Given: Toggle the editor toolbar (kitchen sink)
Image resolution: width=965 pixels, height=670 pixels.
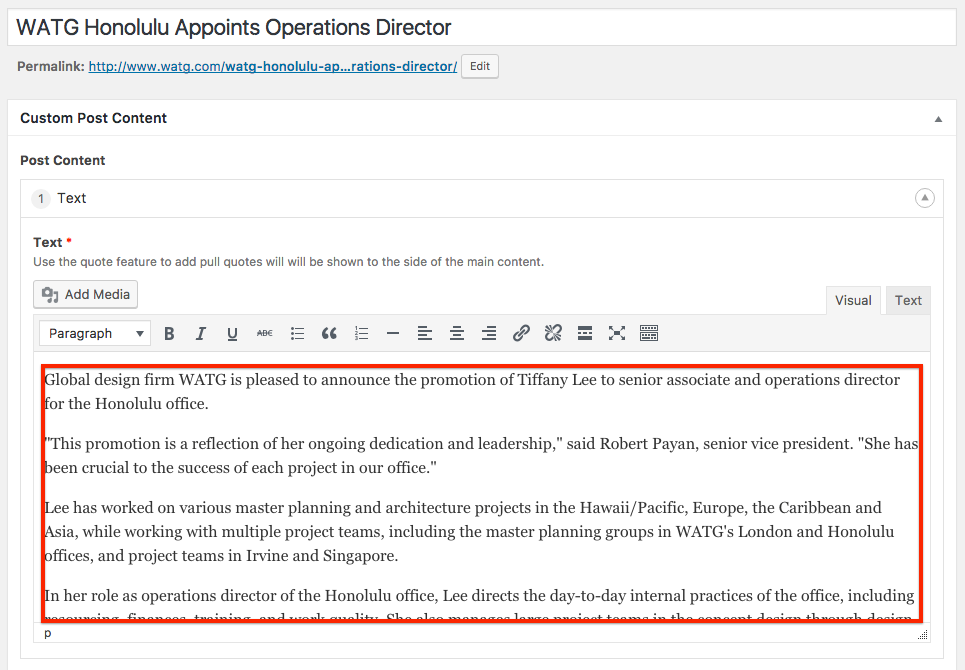Looking at the screenshot, I should pos(649,334).
